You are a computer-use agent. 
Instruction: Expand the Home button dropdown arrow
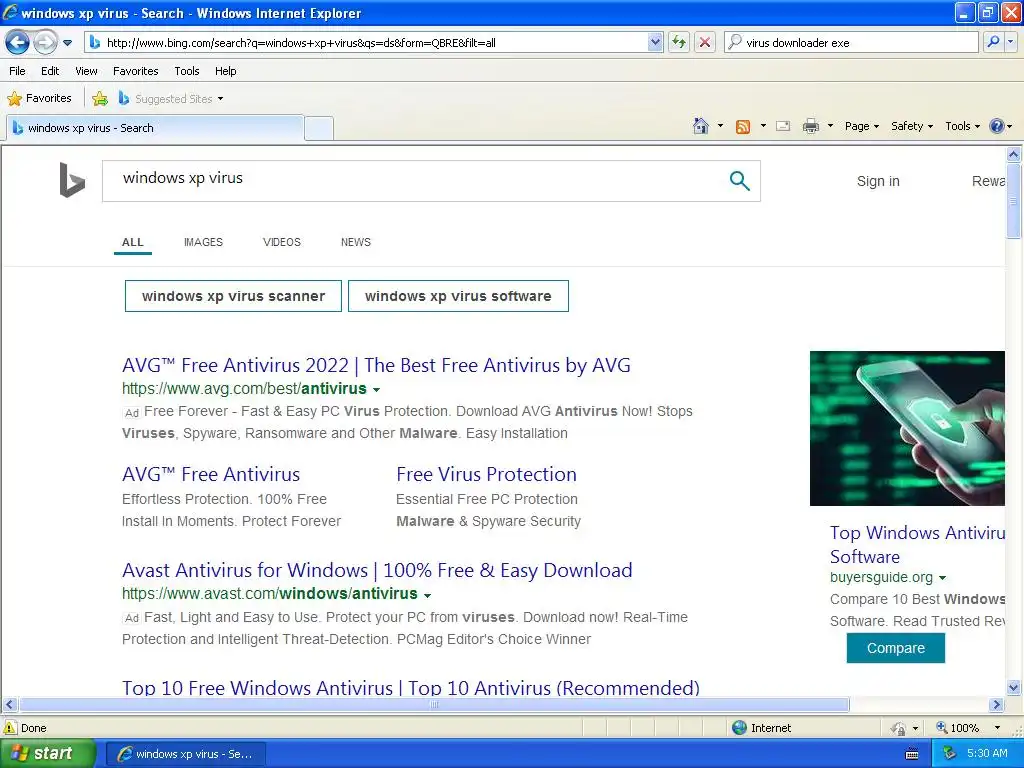tap(720, 126)
